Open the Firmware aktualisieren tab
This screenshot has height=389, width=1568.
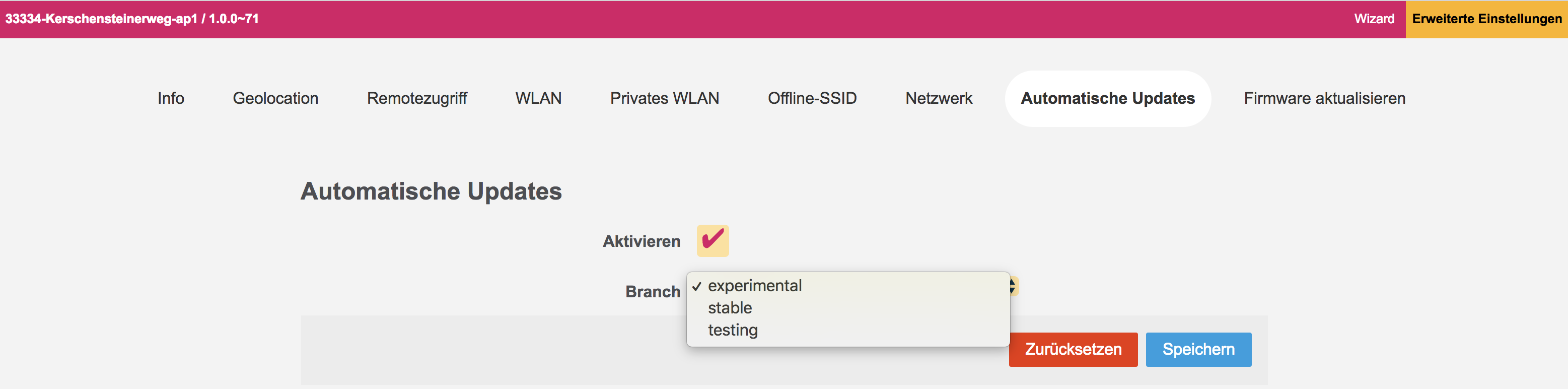[x=1324, y=99]
